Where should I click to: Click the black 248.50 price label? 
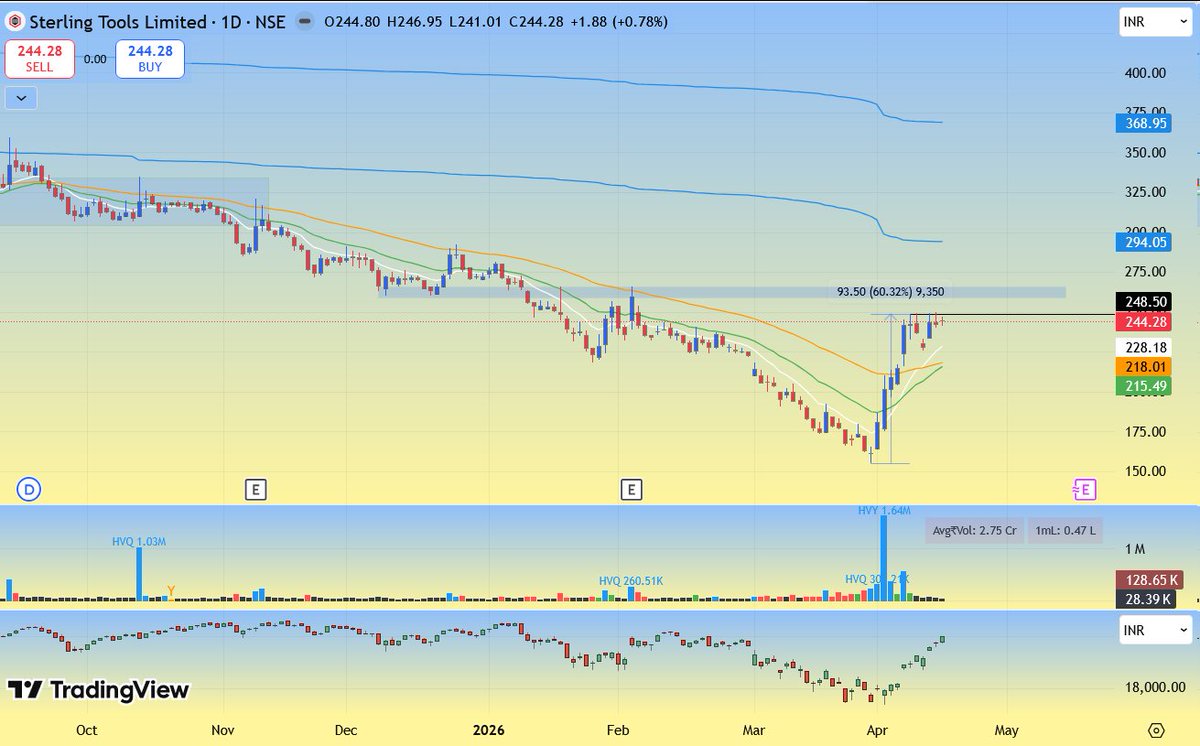pyautogui.click(x=1144, y=302)
